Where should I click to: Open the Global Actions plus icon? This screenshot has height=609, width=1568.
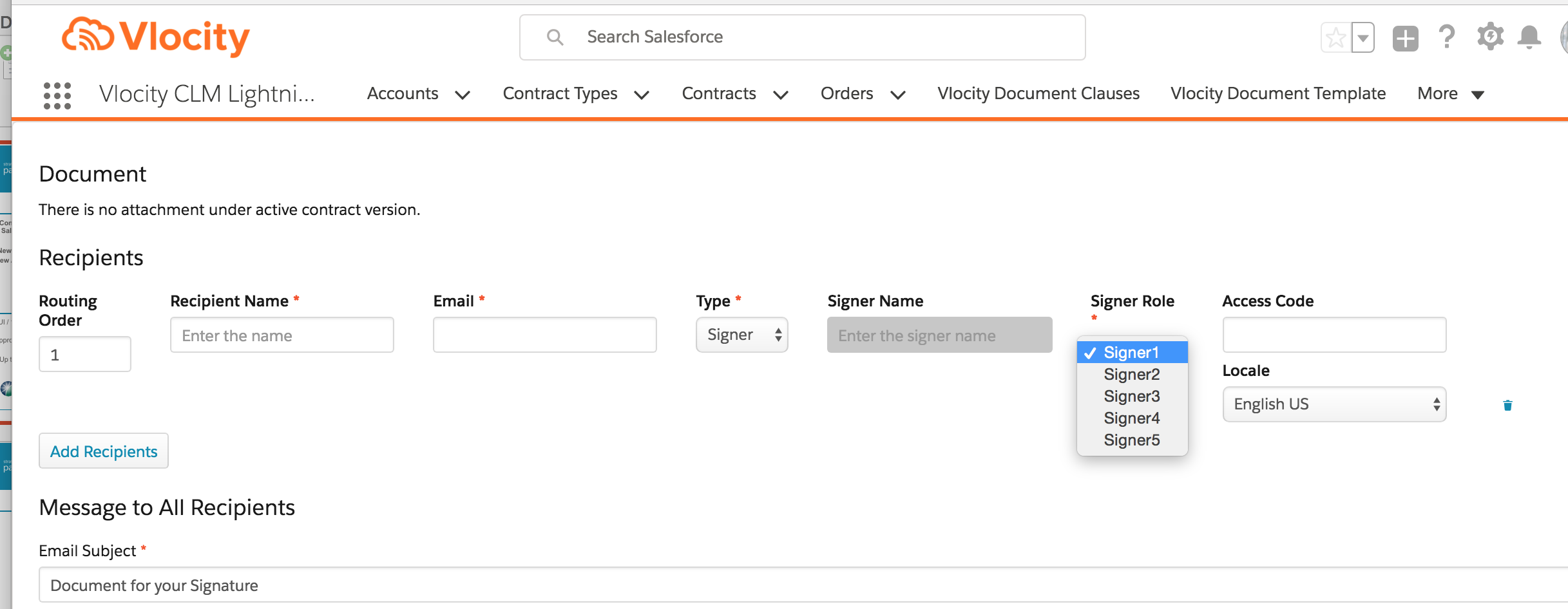point(1405,38)
